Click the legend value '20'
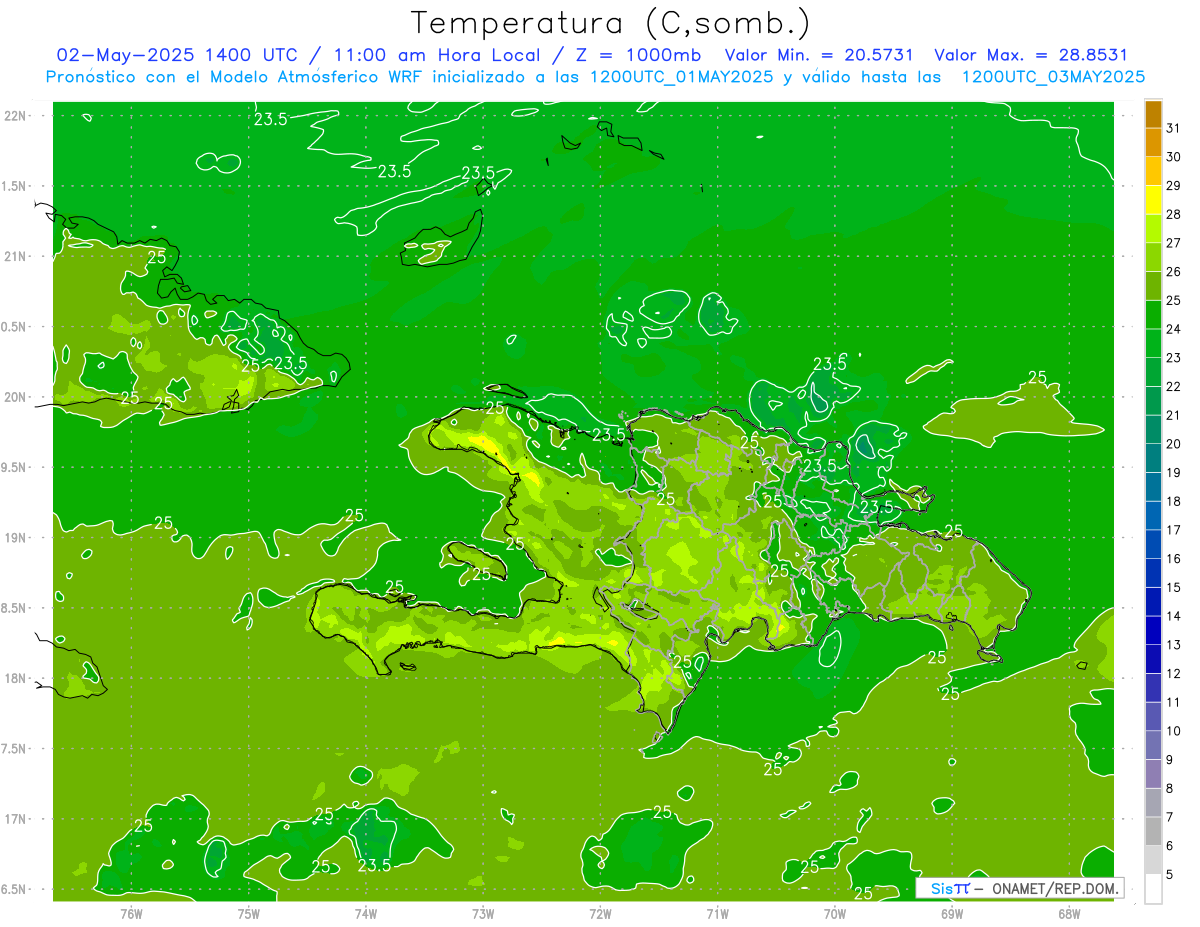Image resolution: width=1200 pixels, height=927 pixels. pos(1174,444)
